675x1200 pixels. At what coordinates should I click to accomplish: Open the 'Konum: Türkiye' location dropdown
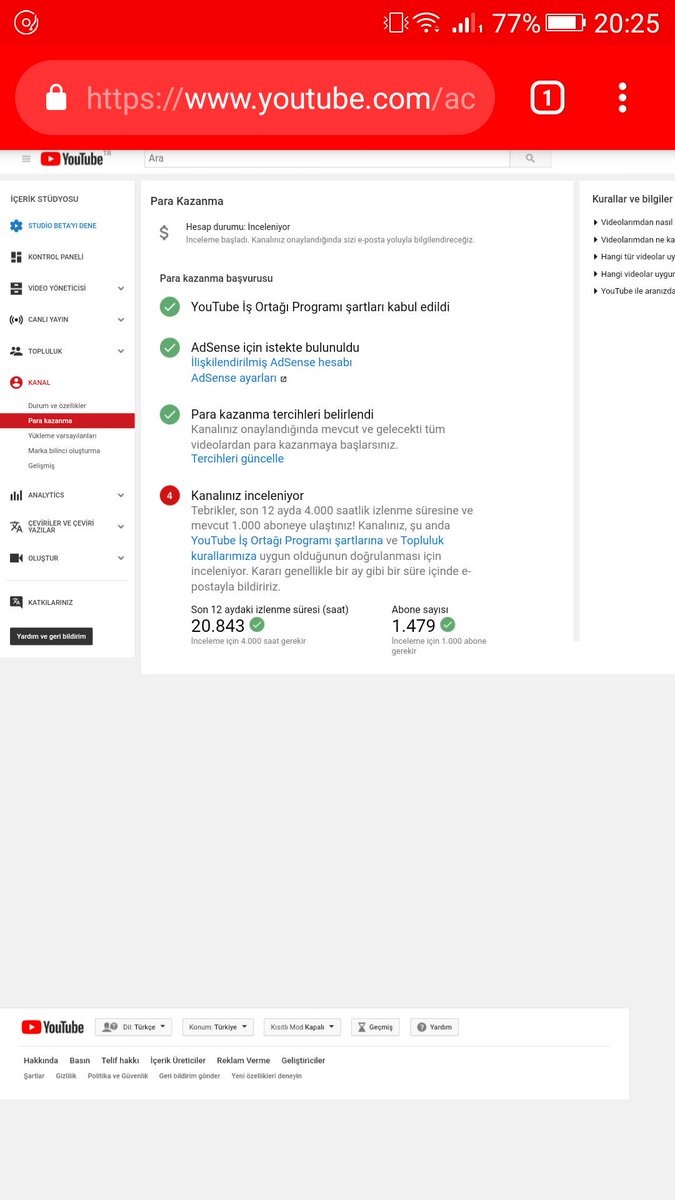pyautogui.click(x=218, y=1027)
